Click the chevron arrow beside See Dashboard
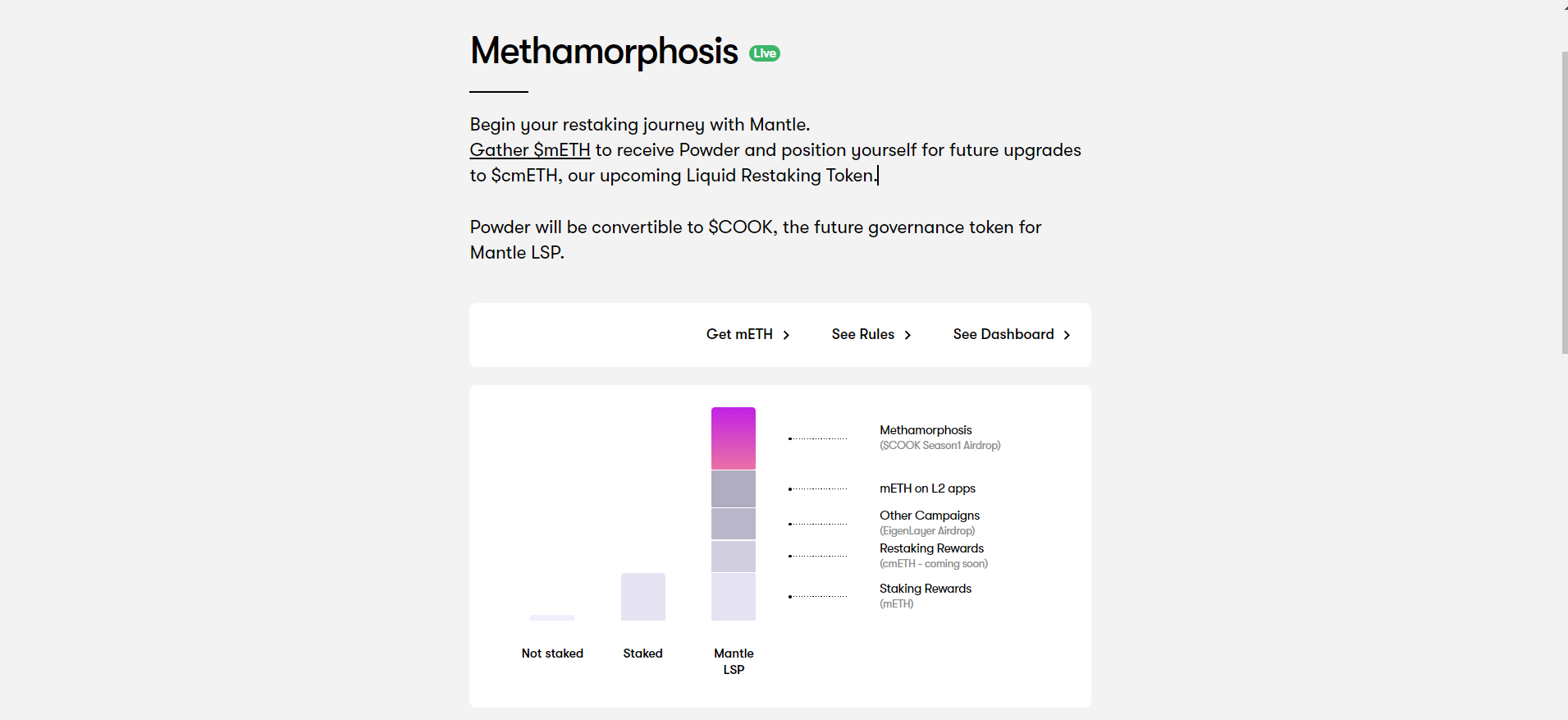 click(1067, 335)
